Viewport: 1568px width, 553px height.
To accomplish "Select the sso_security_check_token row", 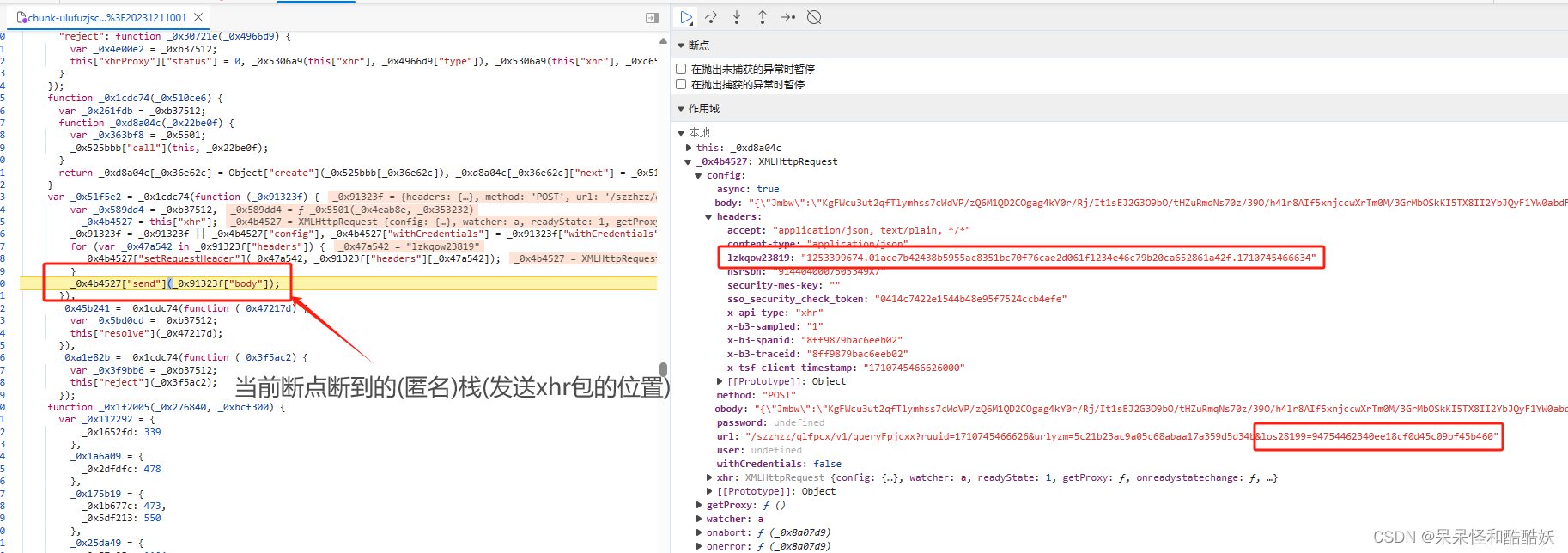I will [x=896, y=299].
